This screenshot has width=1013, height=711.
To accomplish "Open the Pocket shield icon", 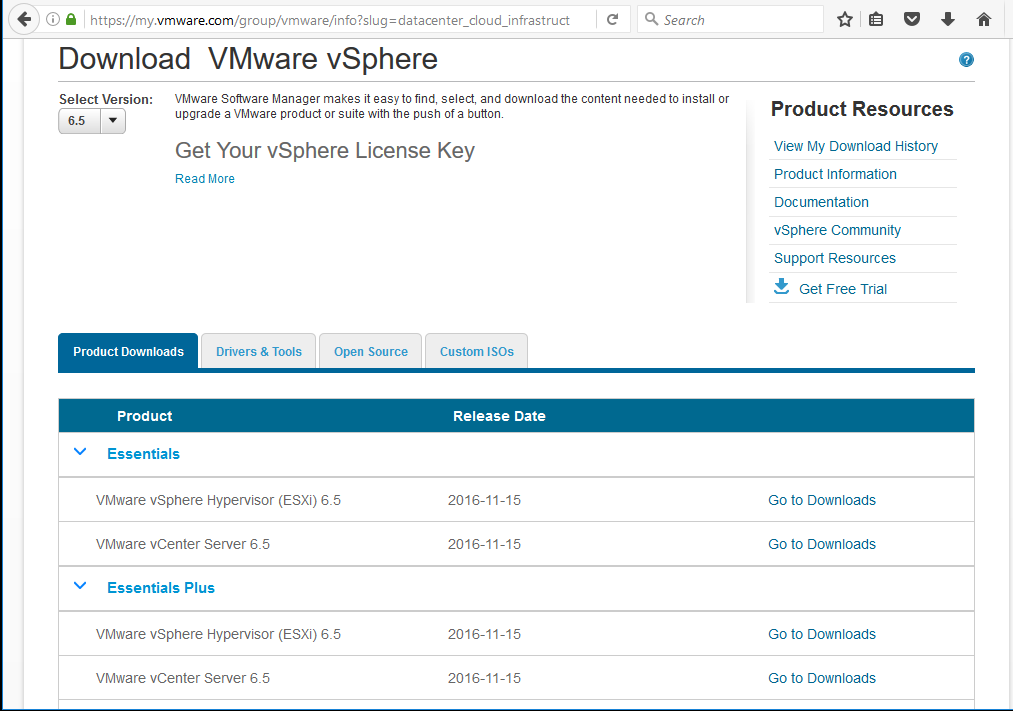I will coord(912,19).
